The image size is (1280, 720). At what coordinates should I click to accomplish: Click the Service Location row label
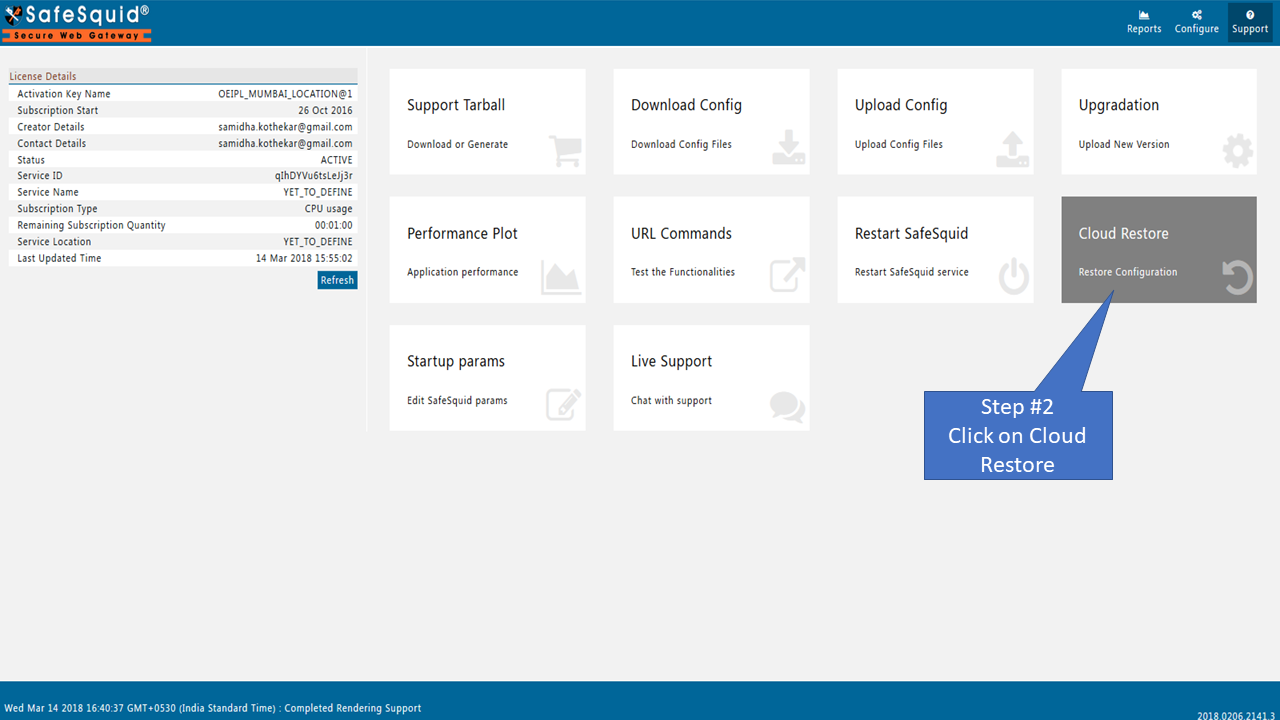pos(54,241)
